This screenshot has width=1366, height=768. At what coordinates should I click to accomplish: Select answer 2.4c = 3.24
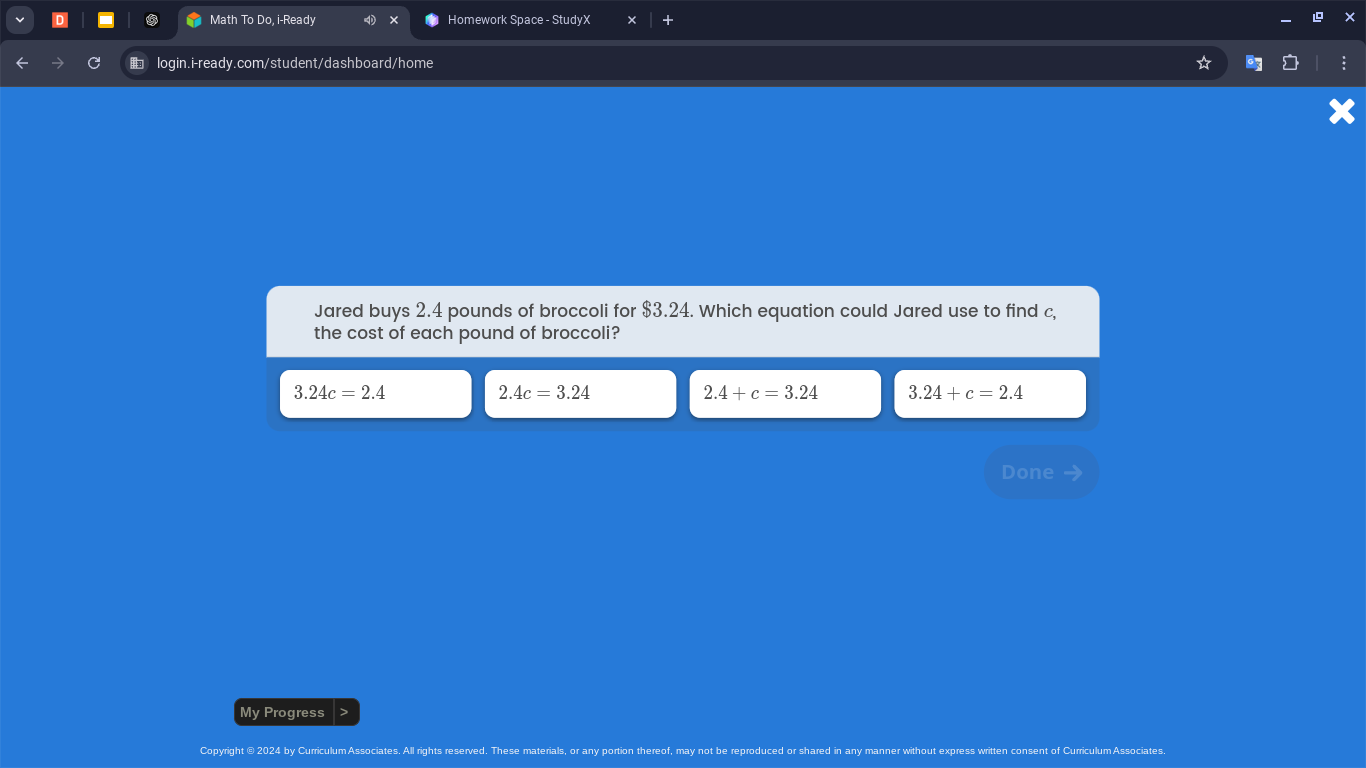[580, 393]
